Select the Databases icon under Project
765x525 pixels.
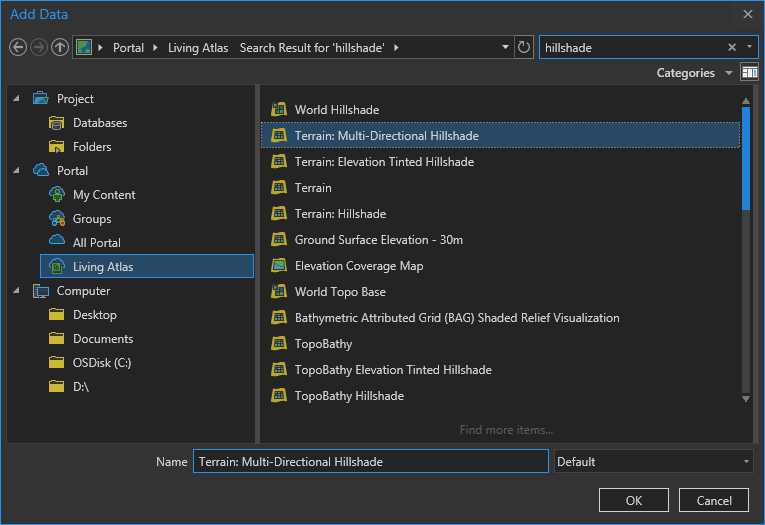(57, 123)
